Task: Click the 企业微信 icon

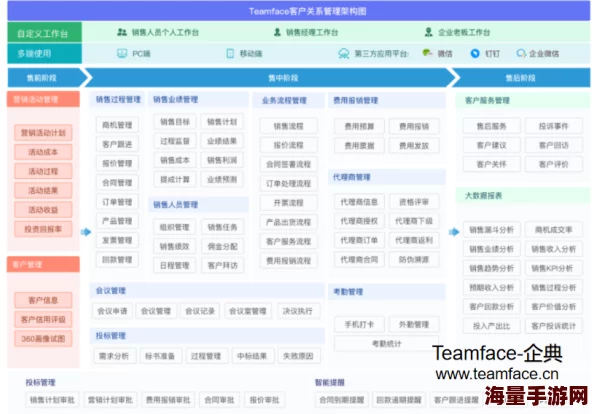Action: (x=521, y=53)
